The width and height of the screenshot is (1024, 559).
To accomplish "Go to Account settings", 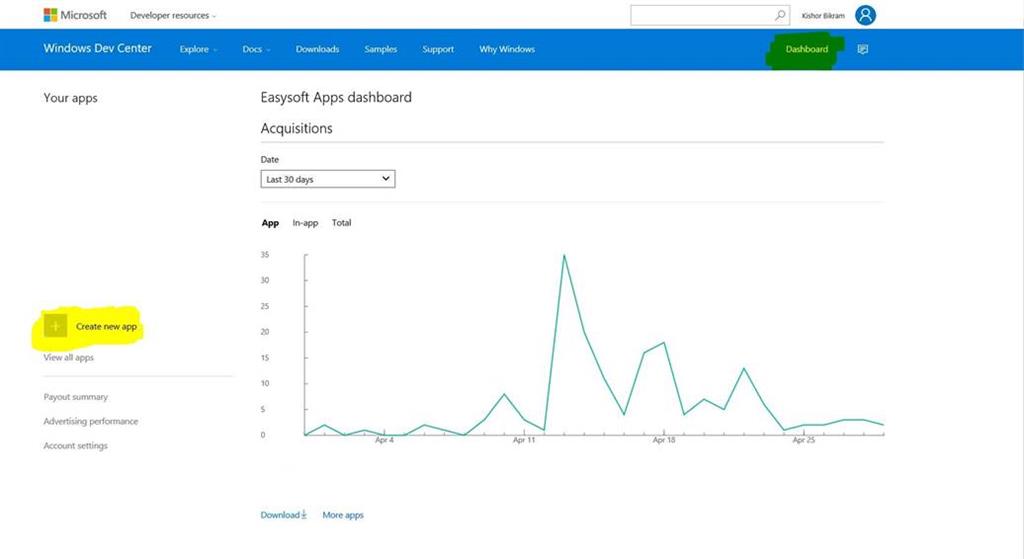I will coord(75,446).
